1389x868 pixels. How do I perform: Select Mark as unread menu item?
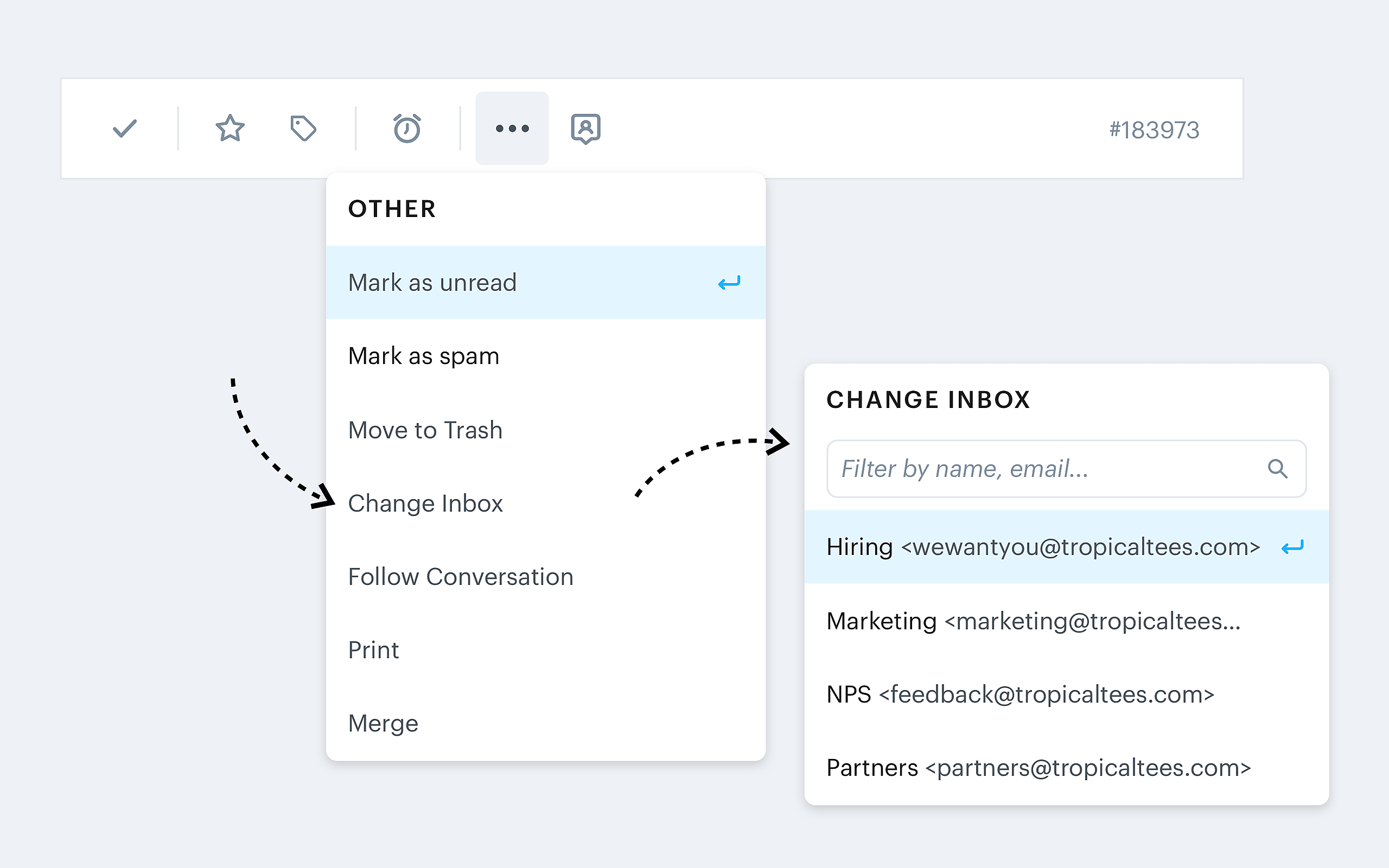(545, 283)
